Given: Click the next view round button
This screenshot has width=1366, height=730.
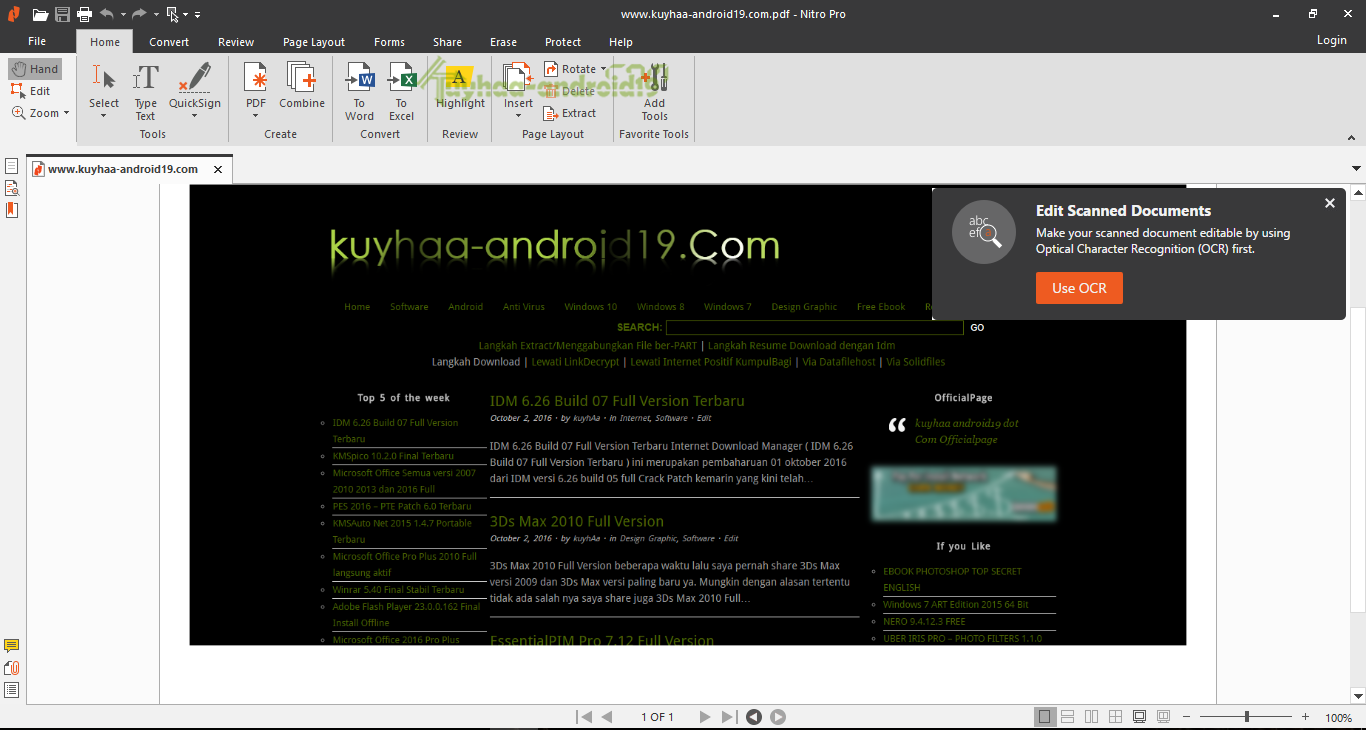Looking at the screenshot, I should tap(778, 717).
